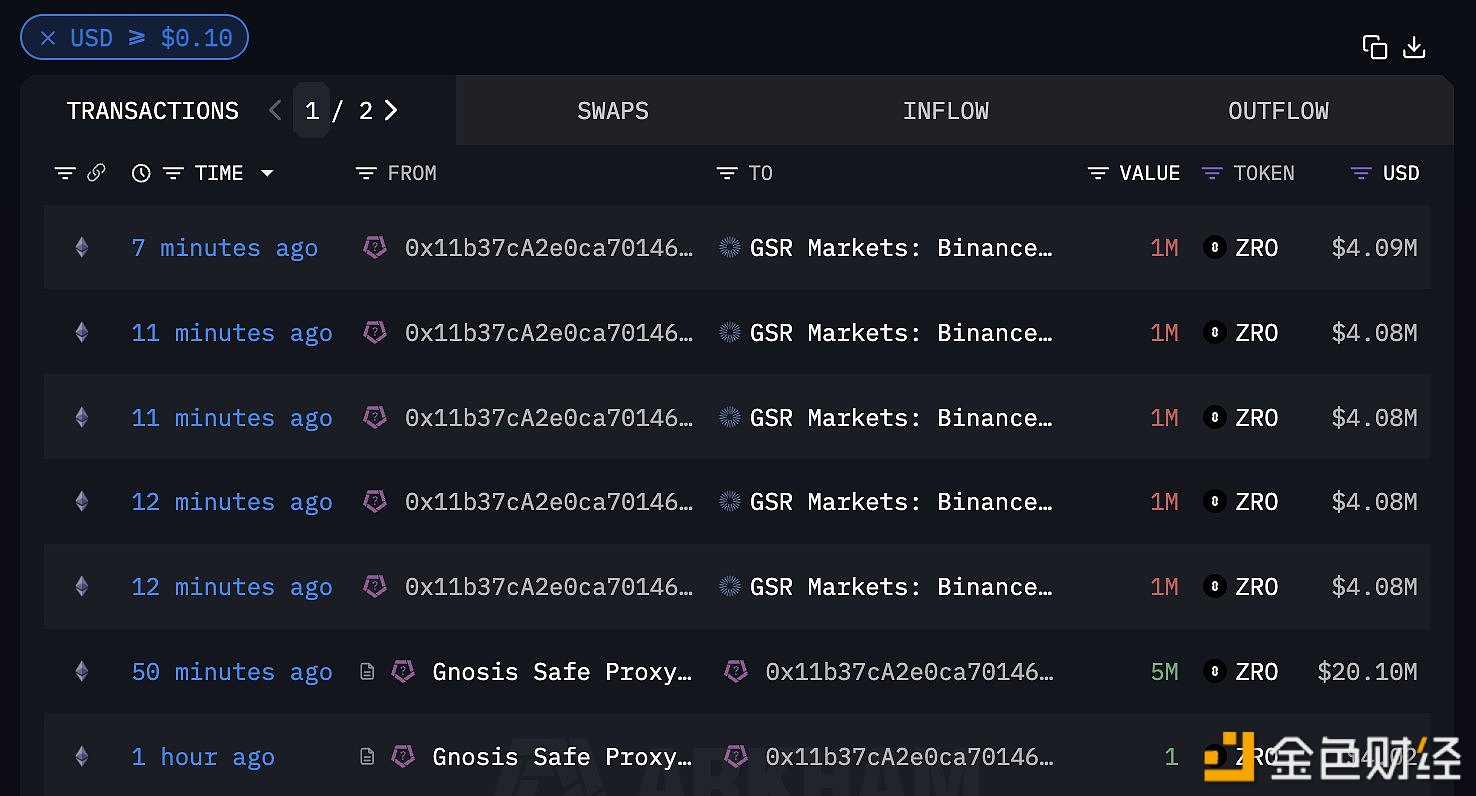Copy the table with the copy icon
This screenshot has height=796, width=1476.
tap(1375, 47)
